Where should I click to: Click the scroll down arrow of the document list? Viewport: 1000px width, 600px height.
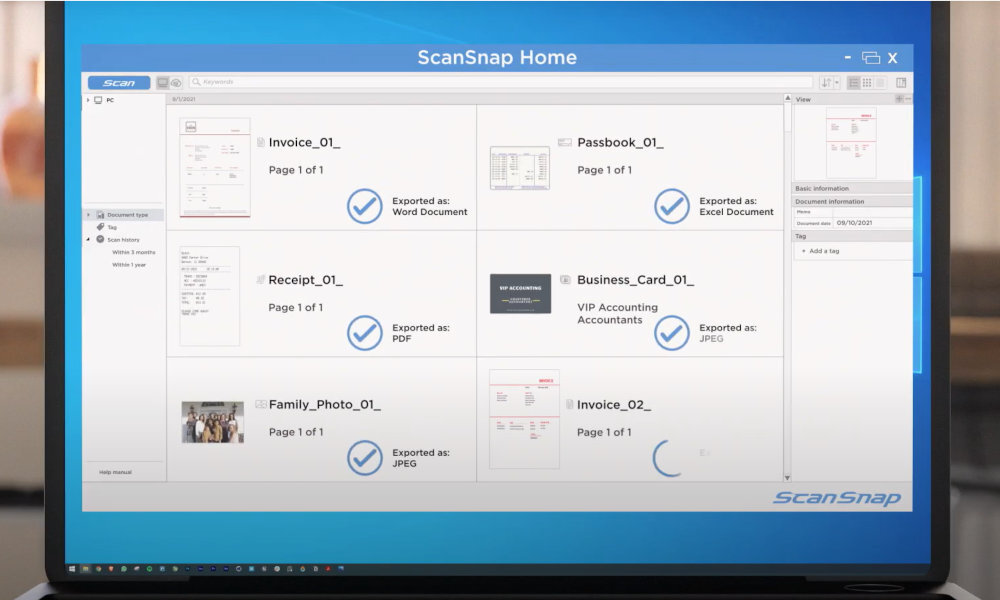point(788,478)
